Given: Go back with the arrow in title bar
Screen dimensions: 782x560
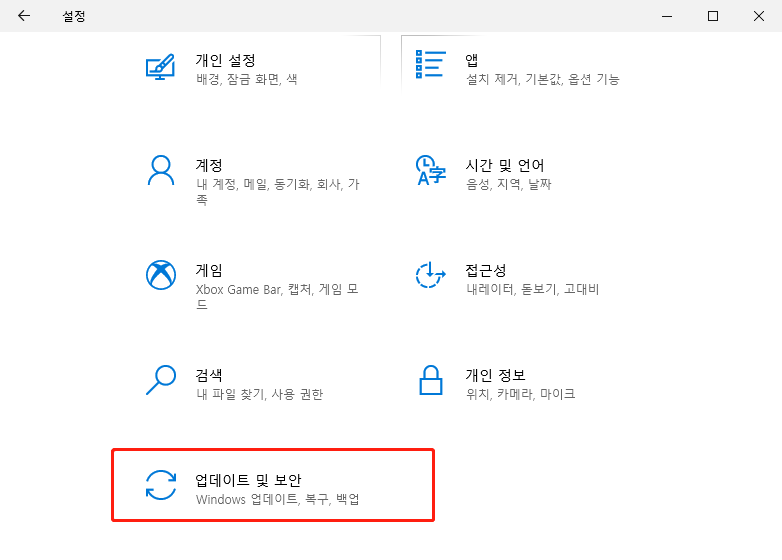Looking at the screenshot, I should tap(23, 16).
